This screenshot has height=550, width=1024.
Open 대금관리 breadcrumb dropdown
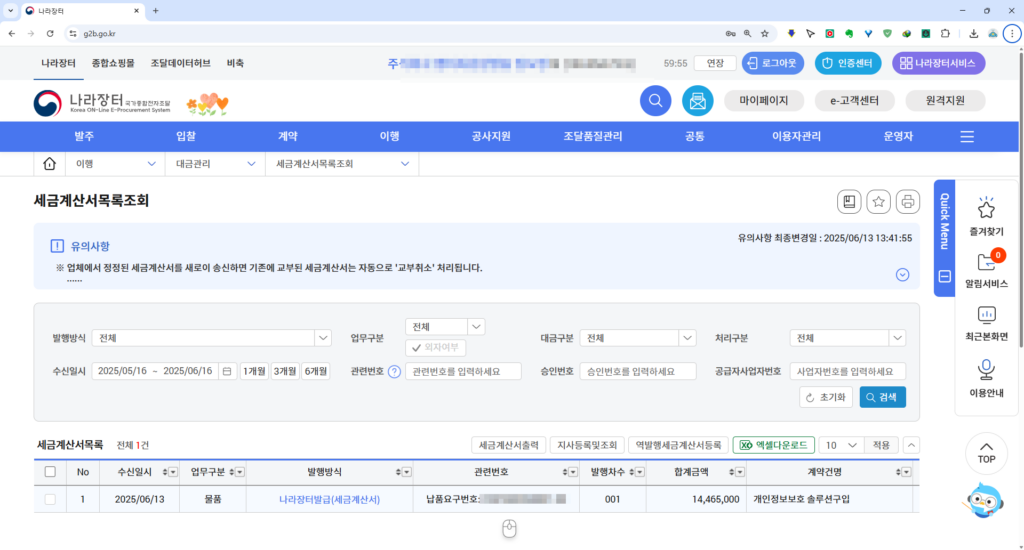tap(216, 164)
